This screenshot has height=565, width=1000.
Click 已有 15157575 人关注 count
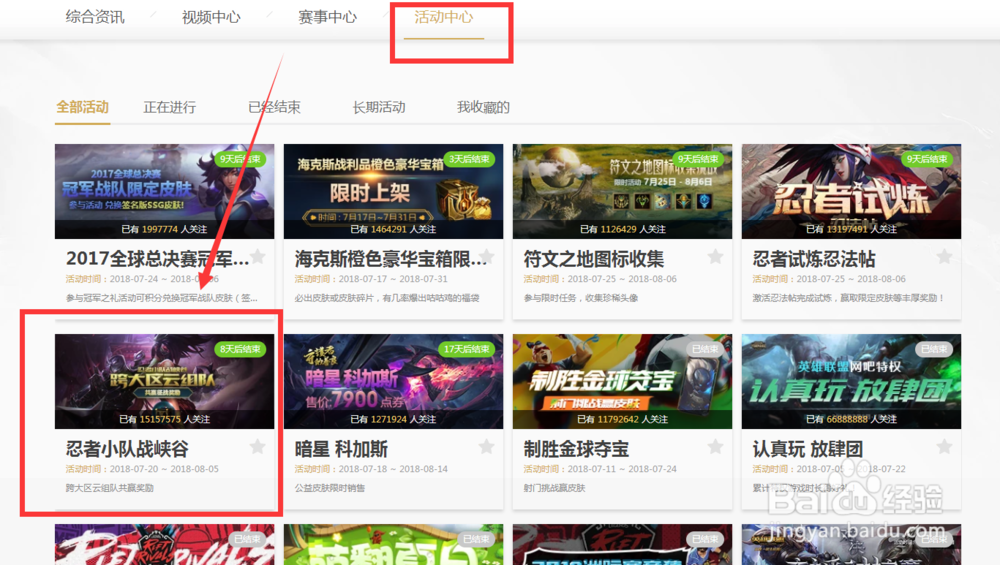165,419
